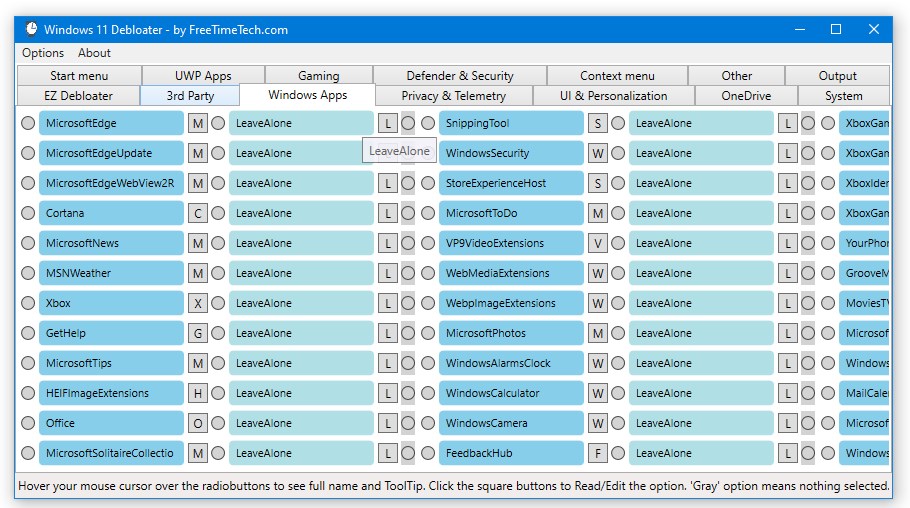This screenshot has width=910, height=508.
Task: Click the WebpImageExtensions label
Action: point(511,303)
